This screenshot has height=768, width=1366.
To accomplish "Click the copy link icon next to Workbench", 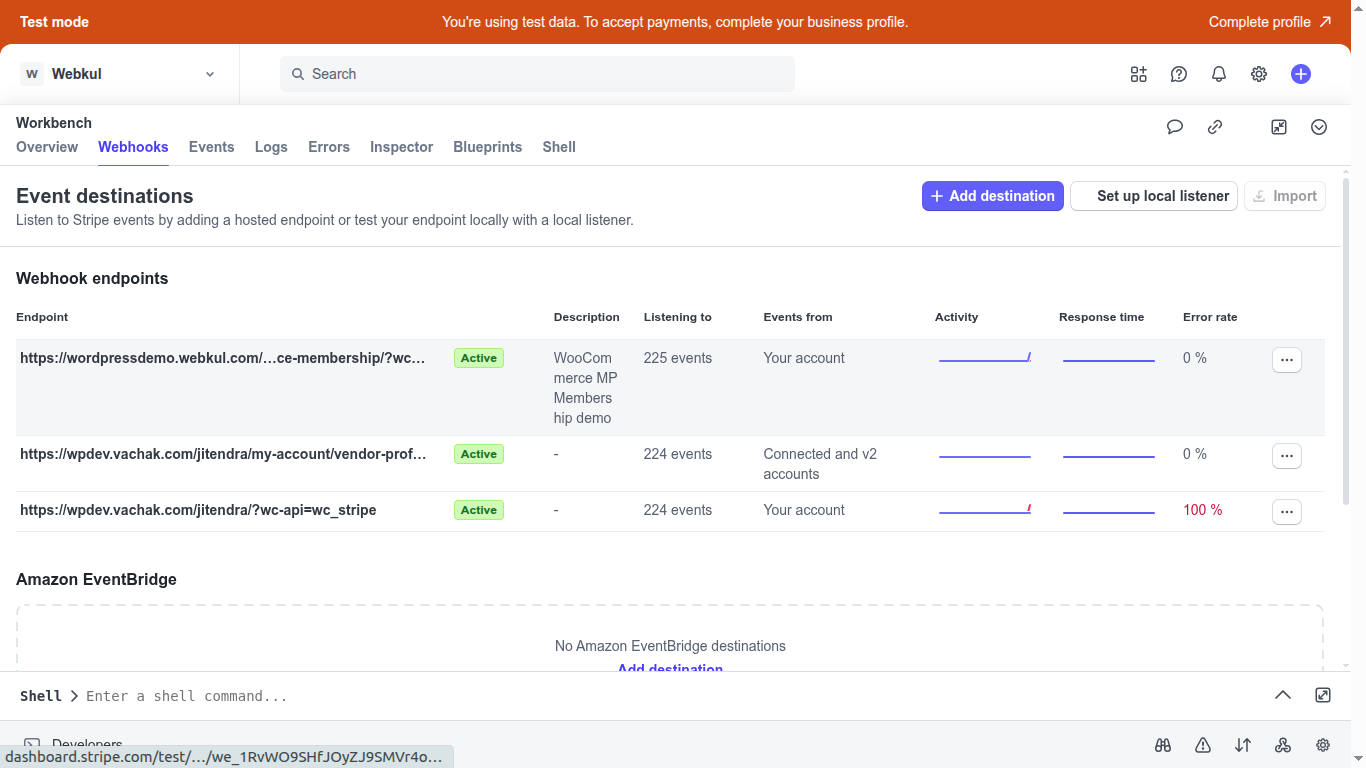I will (1215, 127).
